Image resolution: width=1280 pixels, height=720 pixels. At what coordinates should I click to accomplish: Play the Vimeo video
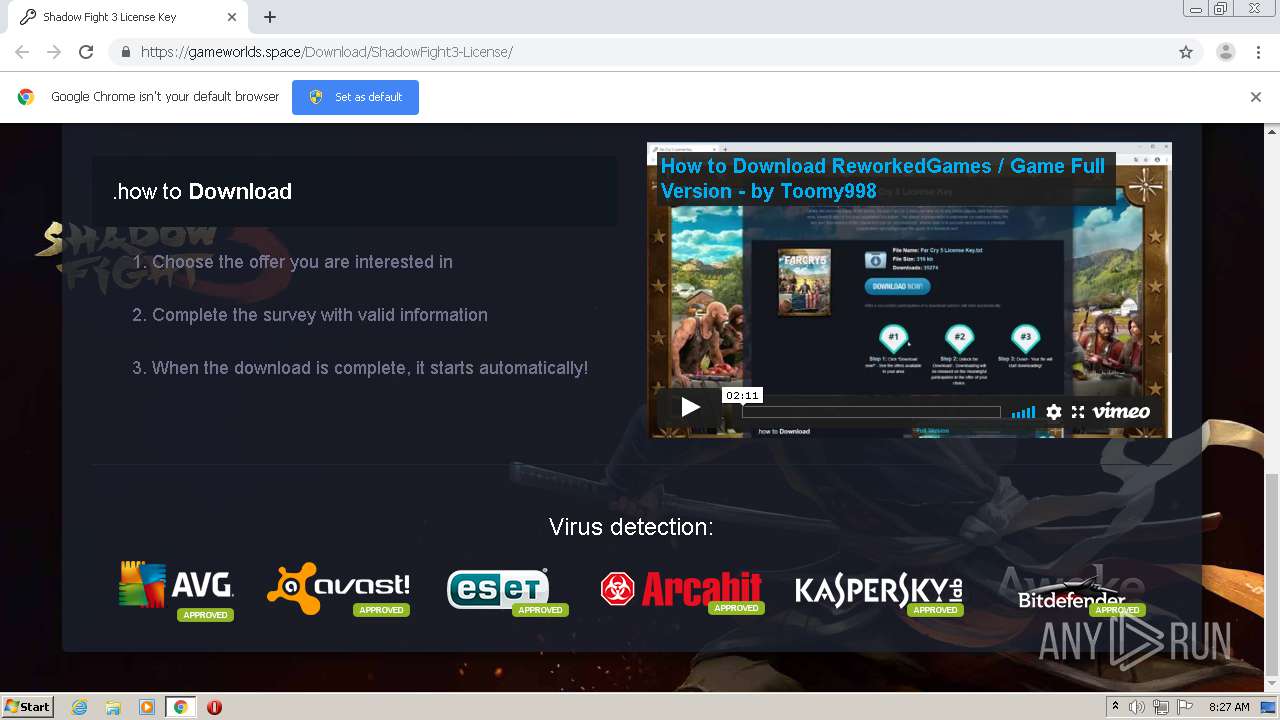point(690,407)
